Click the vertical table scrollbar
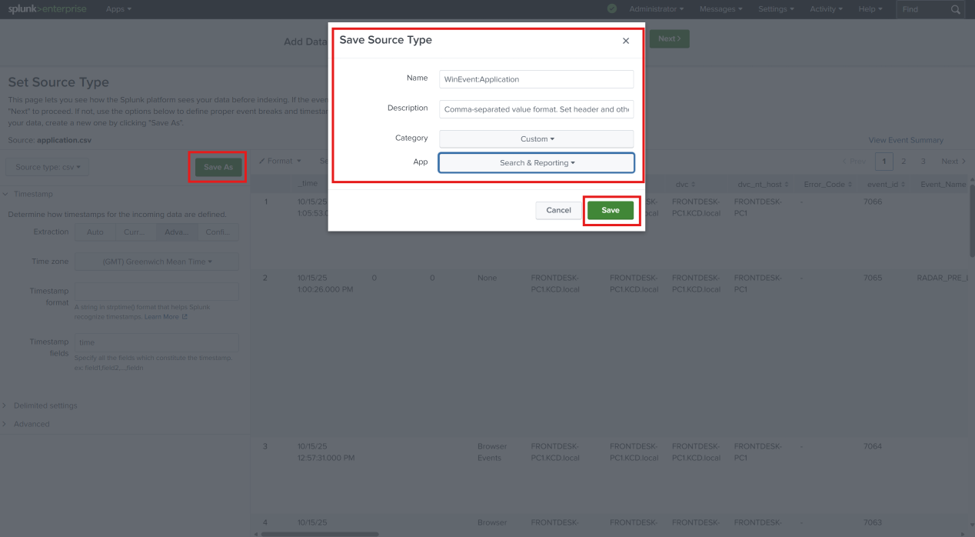Viewport: 975px width, 537px height. click(971, 221)
